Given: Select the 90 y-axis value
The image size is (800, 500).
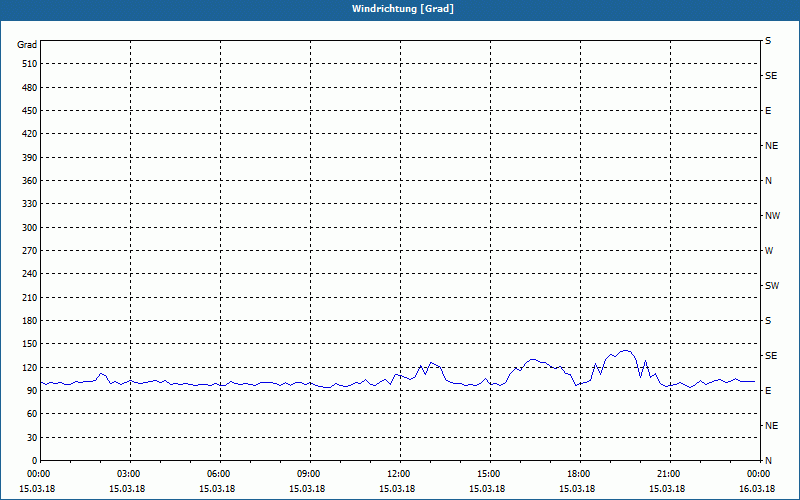Looking at the screenshot, I should coord(32,391).
